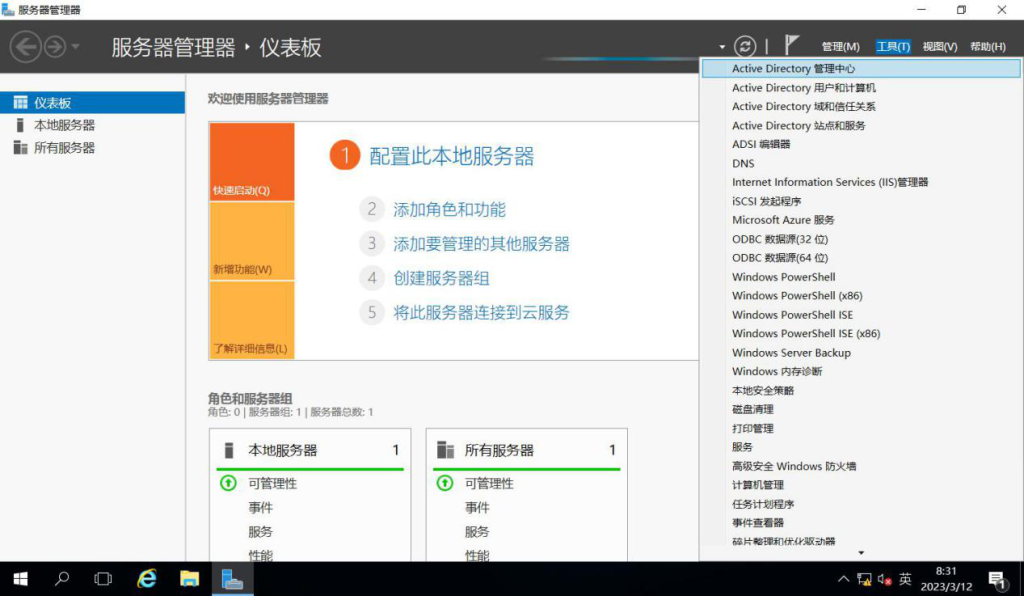The width and height of the screenshot is (1024, 596).
Task: Select the 了解详细信息(L) tile
Action: coord(252,321)
